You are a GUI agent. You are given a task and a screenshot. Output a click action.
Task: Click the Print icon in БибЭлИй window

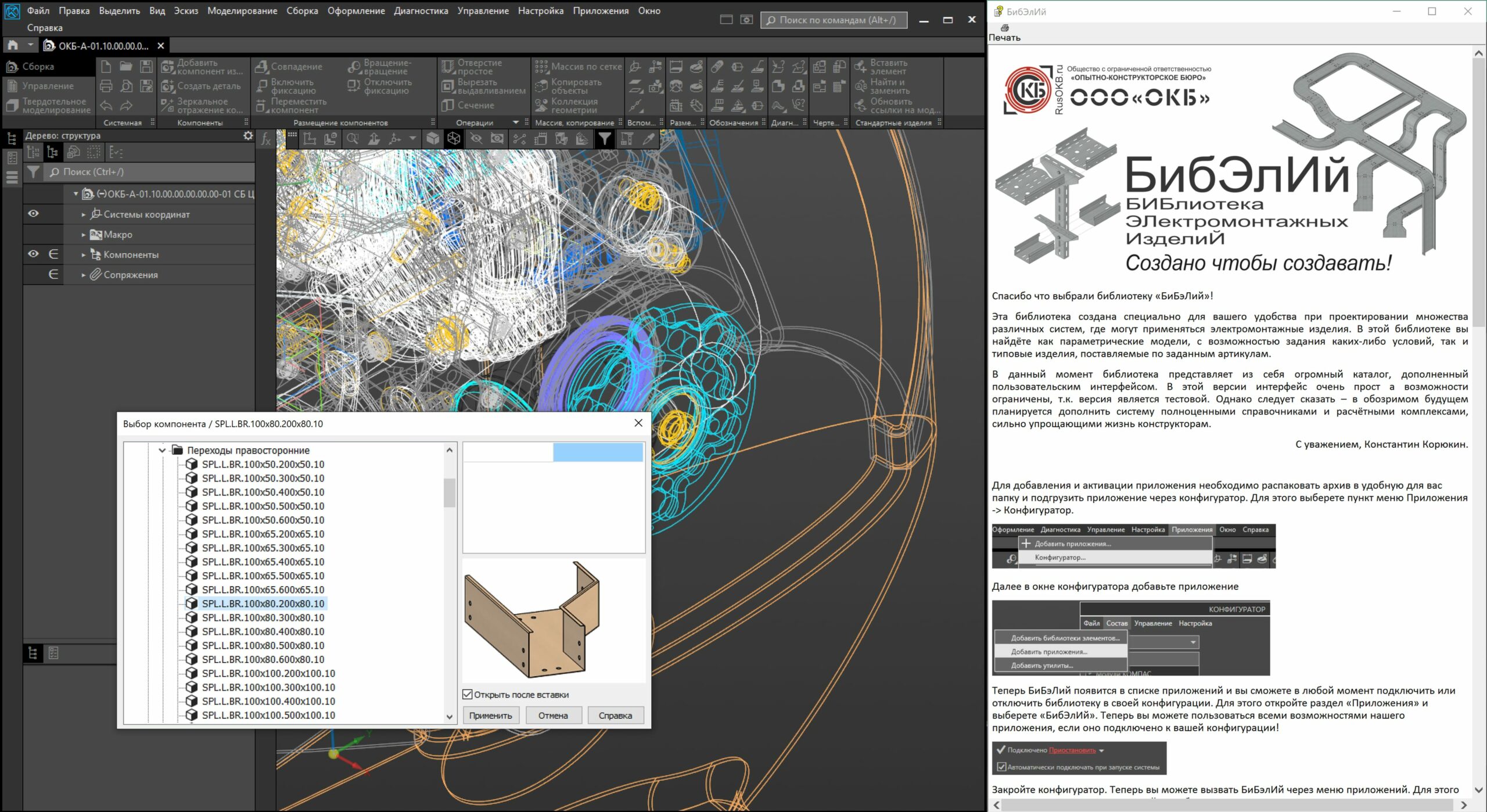[x=1004, y=28]
